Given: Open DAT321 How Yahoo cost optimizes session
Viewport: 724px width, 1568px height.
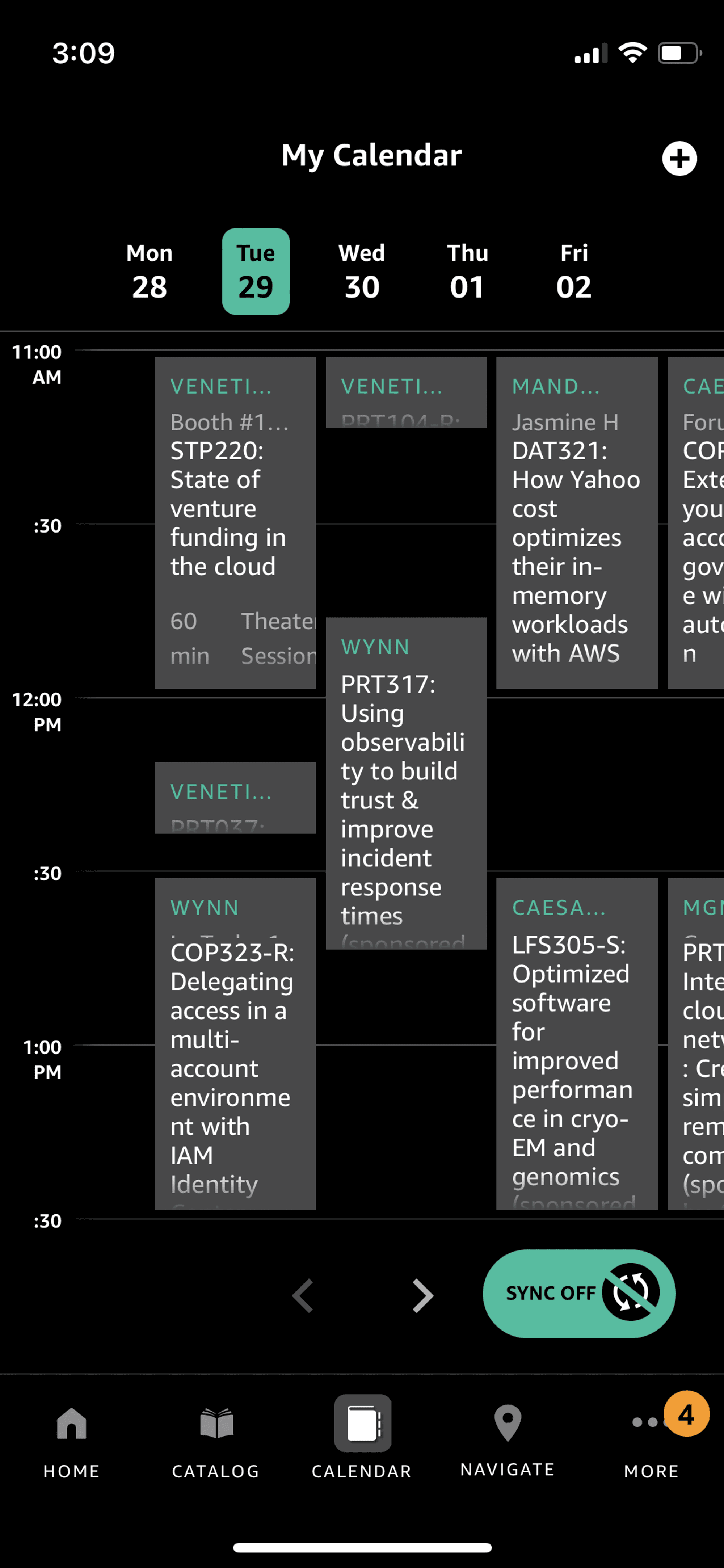Looking at the screenshot, I should 577,522.
